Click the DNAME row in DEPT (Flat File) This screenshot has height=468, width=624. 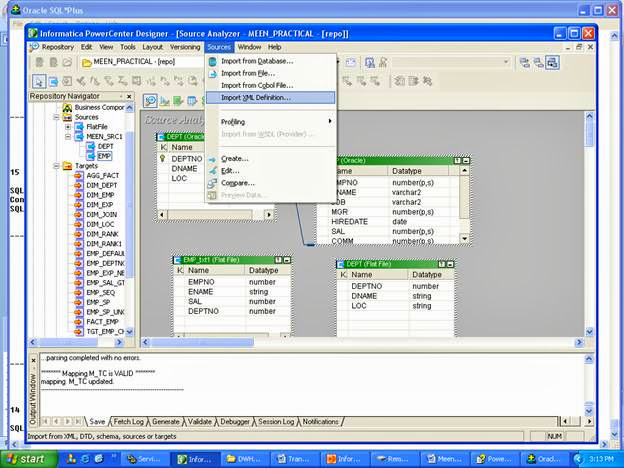(x=396, y=296)
